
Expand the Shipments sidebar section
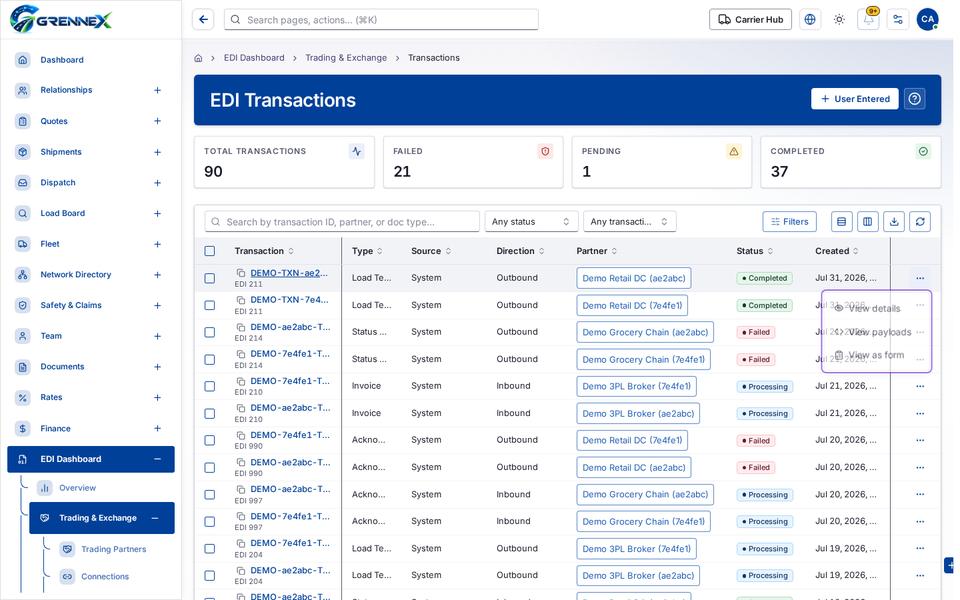pos(157,152)
